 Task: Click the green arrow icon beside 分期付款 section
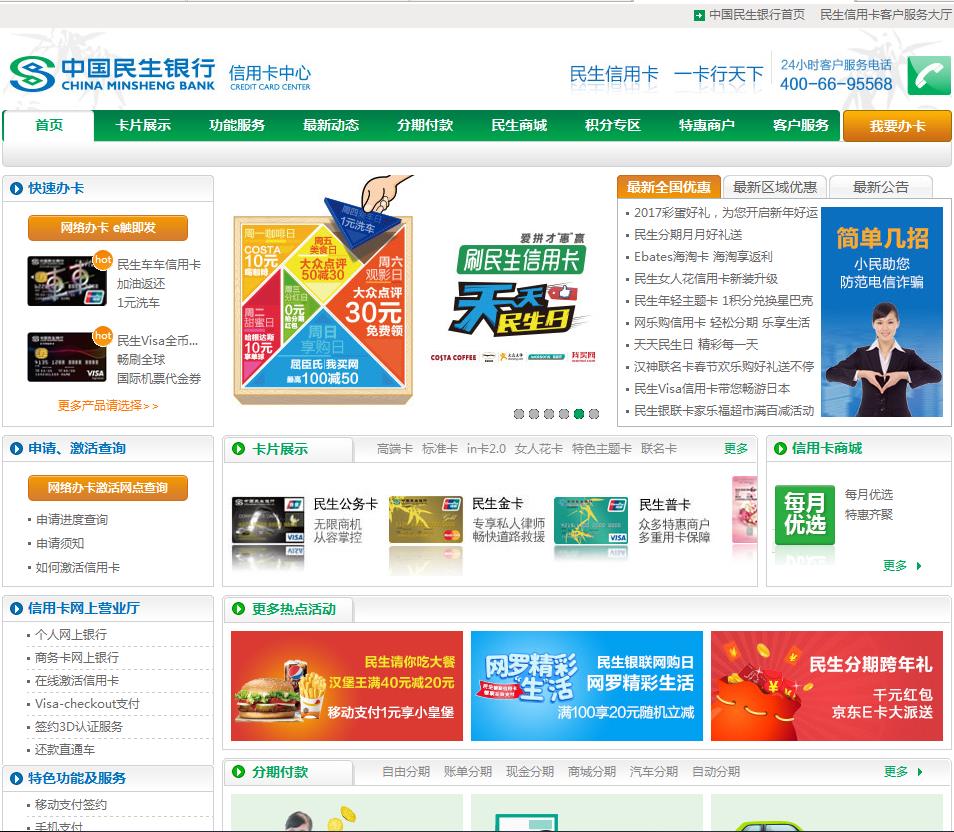pos(238,772)
